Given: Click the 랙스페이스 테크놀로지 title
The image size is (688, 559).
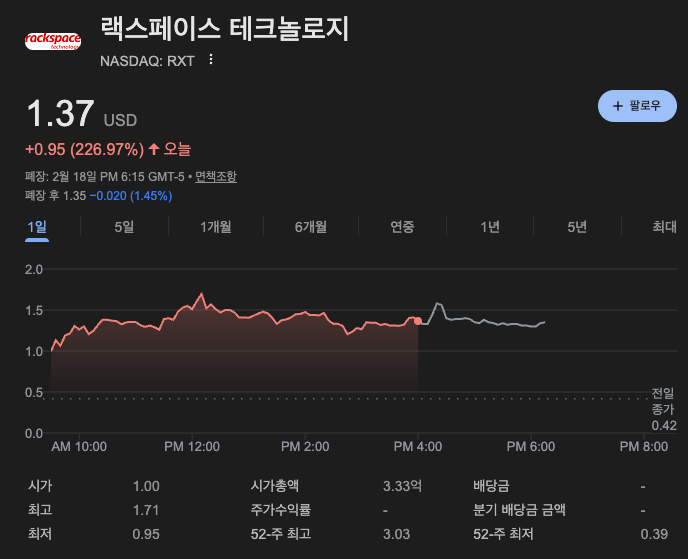Looking at the screenshot, I should pyautogui.click(x=225, y=29).
